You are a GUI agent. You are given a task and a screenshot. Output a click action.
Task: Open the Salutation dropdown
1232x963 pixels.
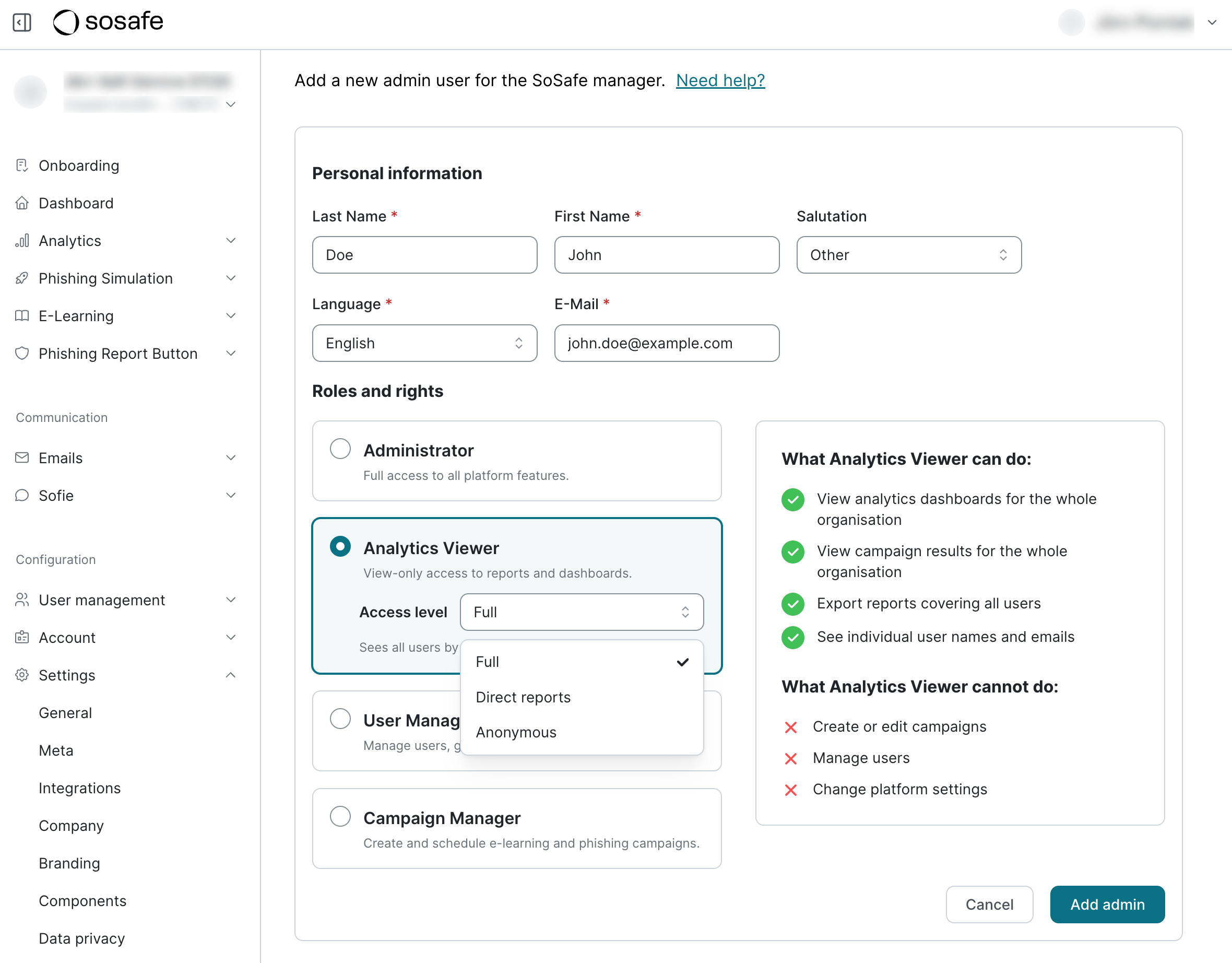click(x=909, y=255)
